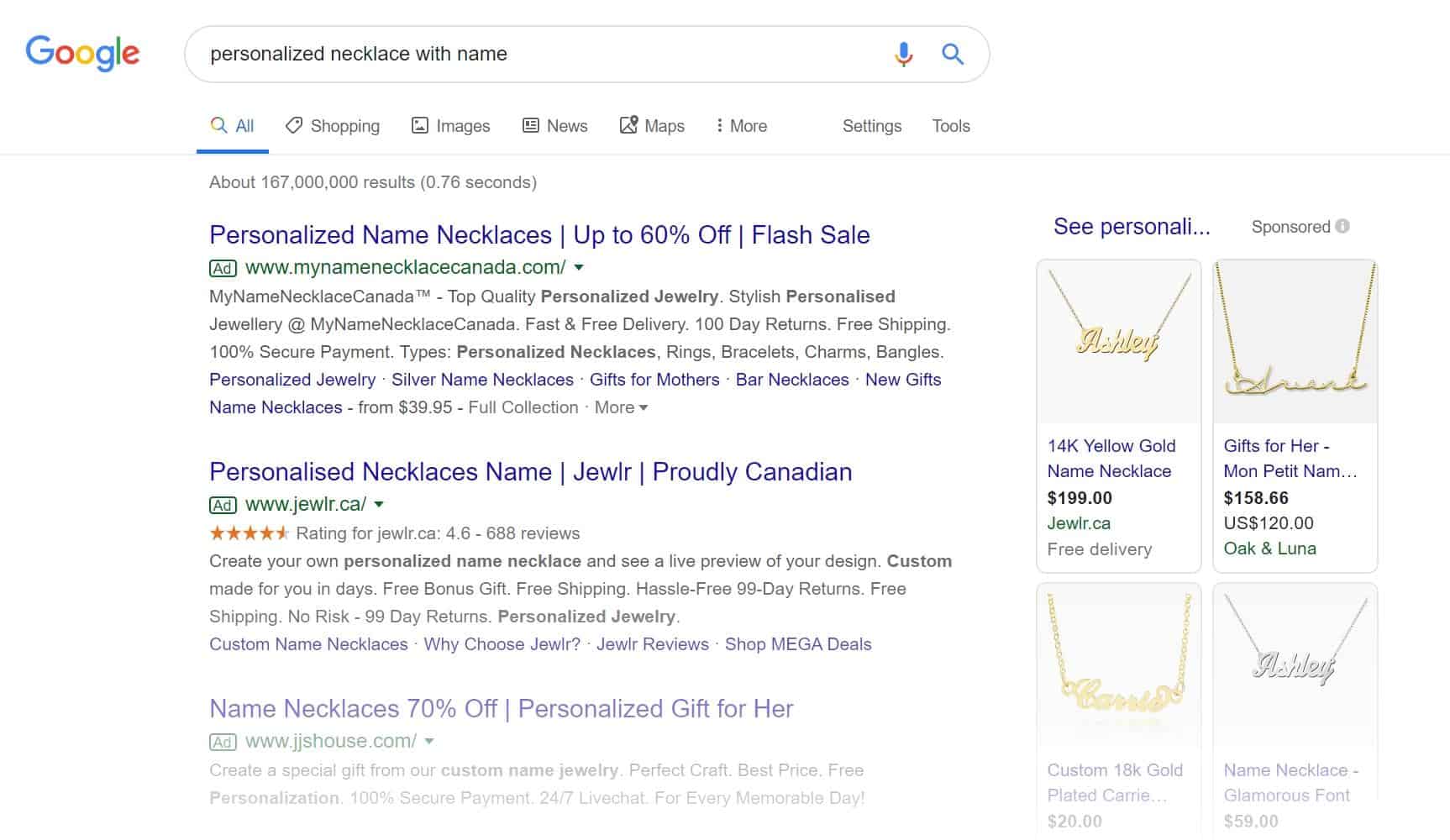Click the $199.00 price text
The width and height of the screenshot is (1450, 840).
(1080, 498)
